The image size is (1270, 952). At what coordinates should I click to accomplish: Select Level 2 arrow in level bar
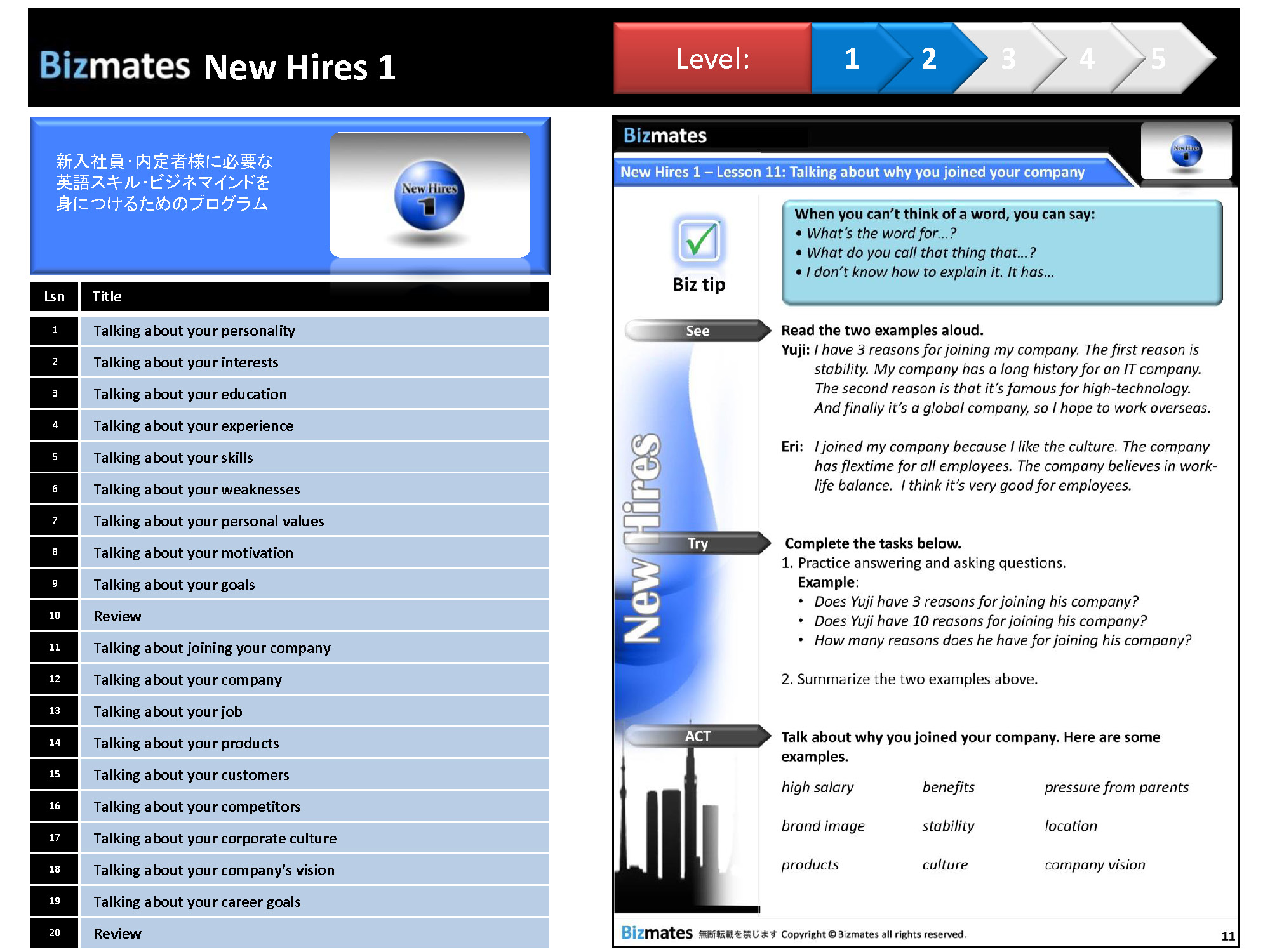929,59
